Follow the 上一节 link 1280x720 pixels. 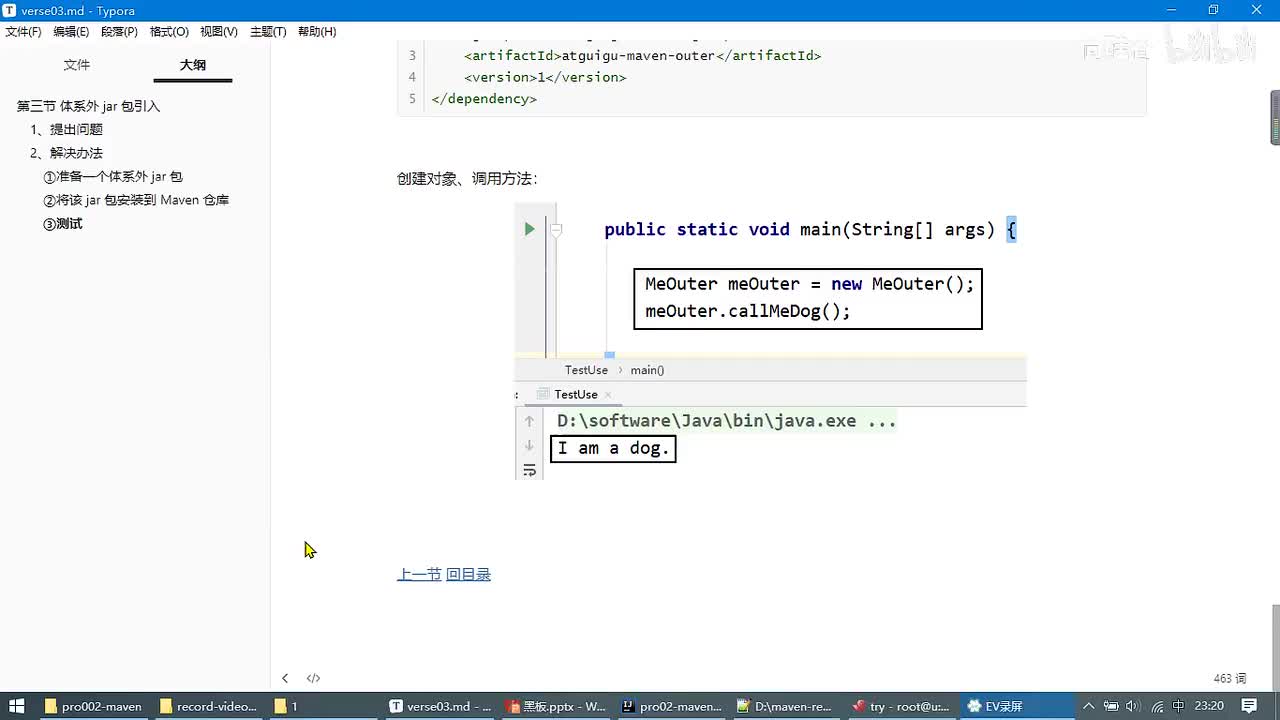[419, 574]
